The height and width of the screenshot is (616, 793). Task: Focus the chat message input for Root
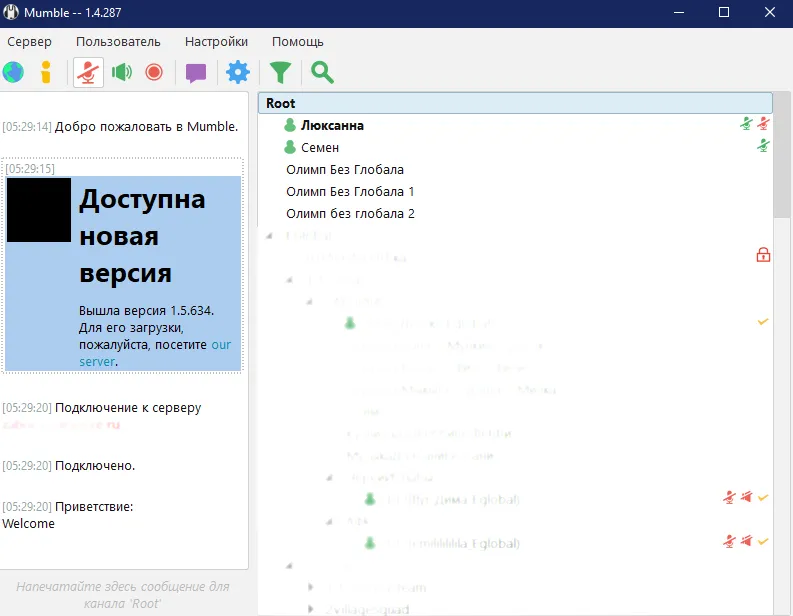coord(123,595)
